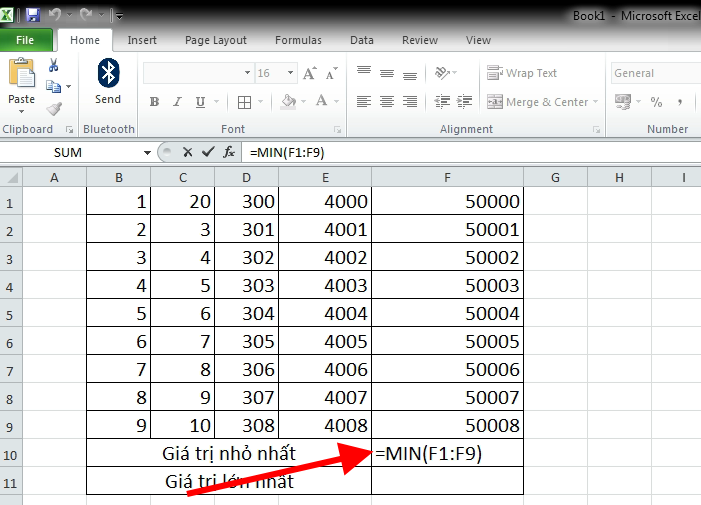The image size is (701, 505).
Task: Open the Merge & Center dropdown arrow
Action: tap(595, 102)
